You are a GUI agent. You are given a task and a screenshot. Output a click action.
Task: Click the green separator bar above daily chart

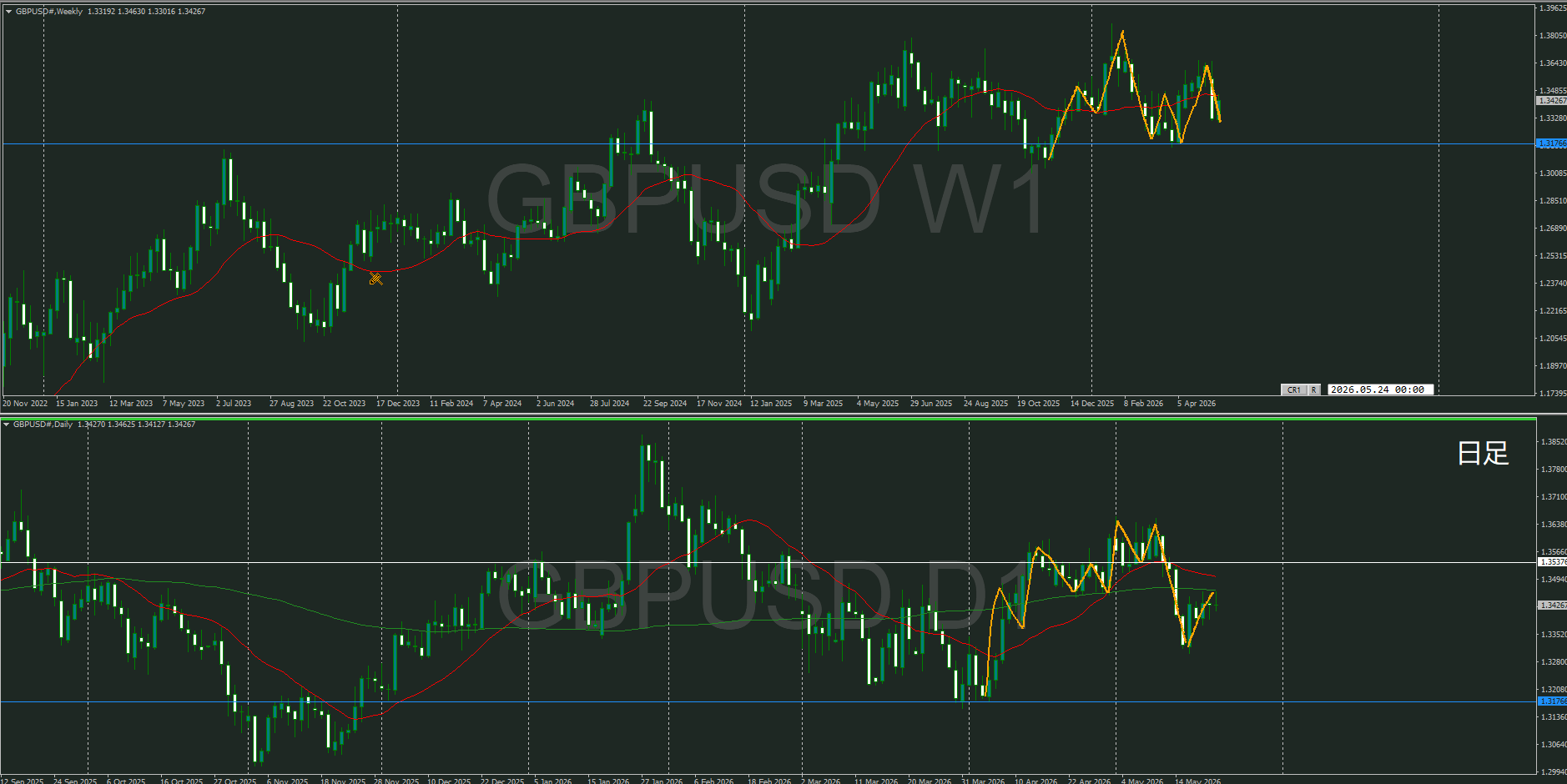click(x=768, y=419)
